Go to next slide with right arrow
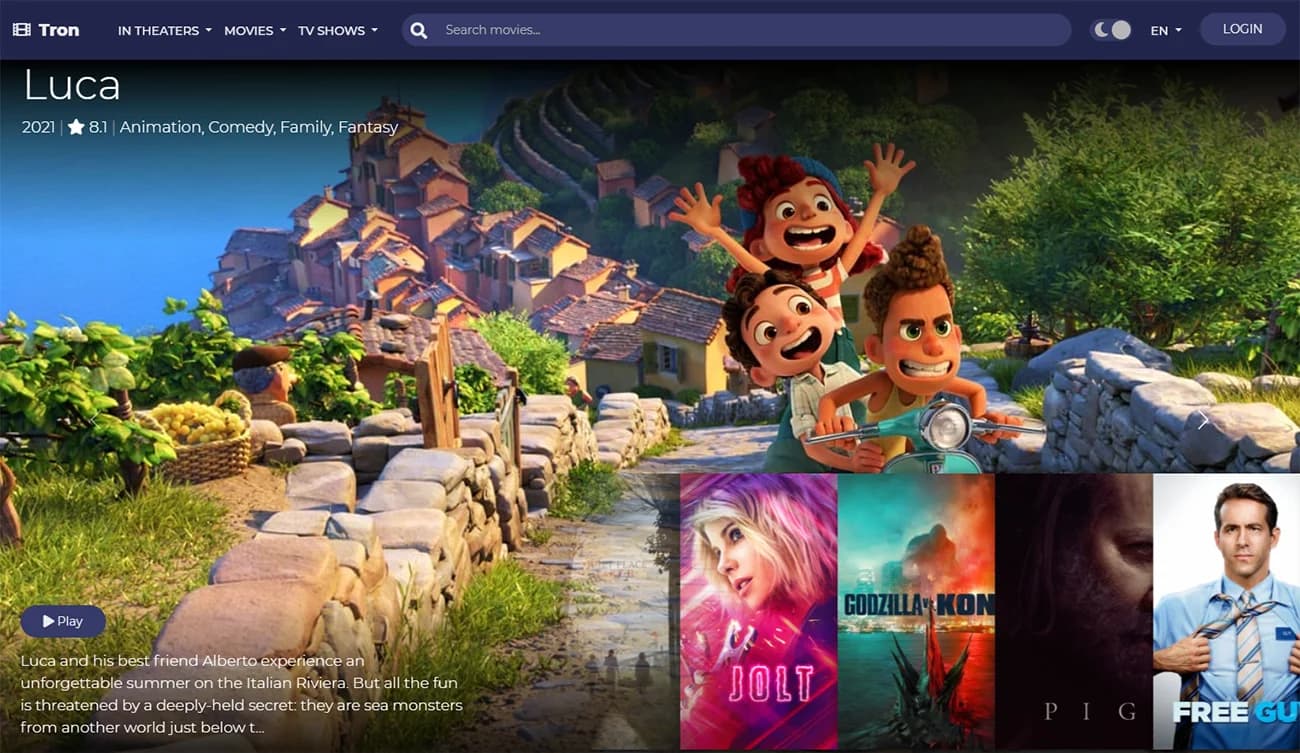 (1203, 421)
